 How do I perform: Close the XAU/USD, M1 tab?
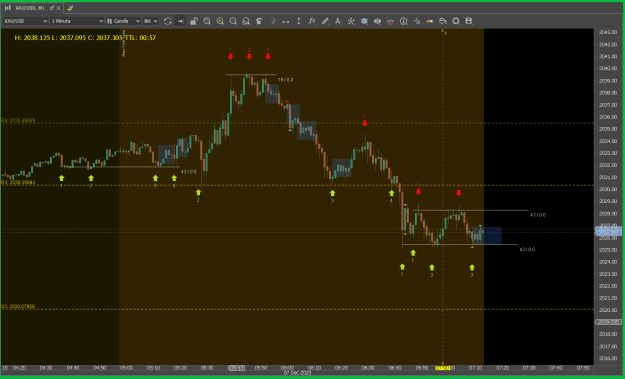(58, 8)
